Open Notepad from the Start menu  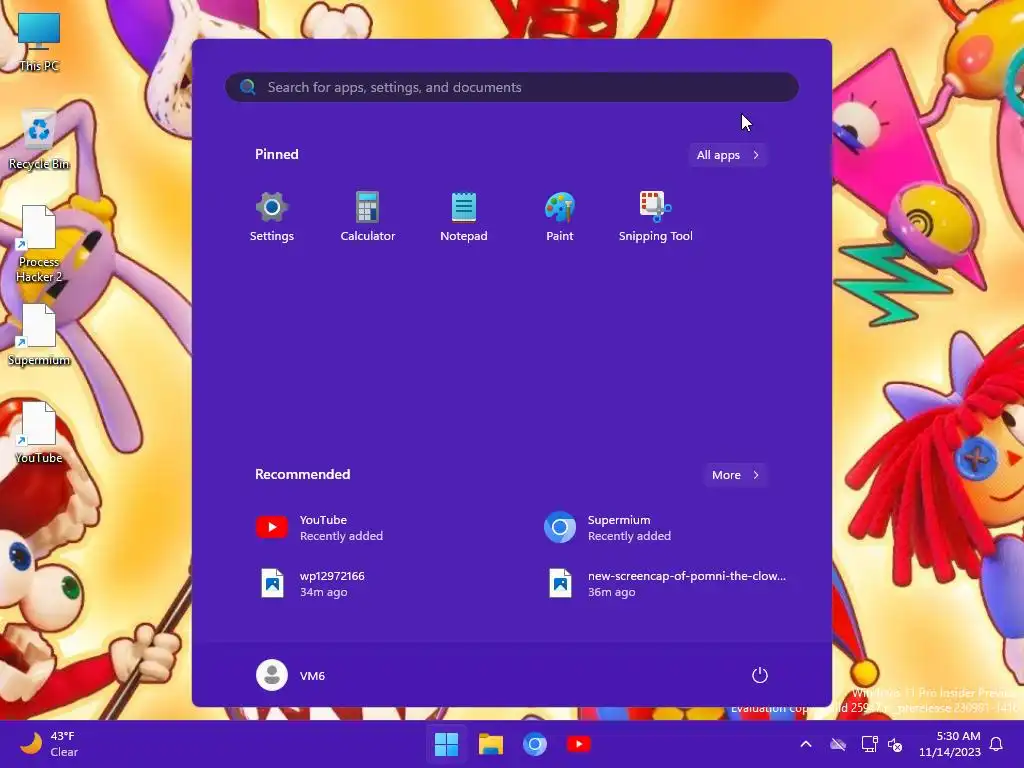pyautogui.click(x=464, y=217)
